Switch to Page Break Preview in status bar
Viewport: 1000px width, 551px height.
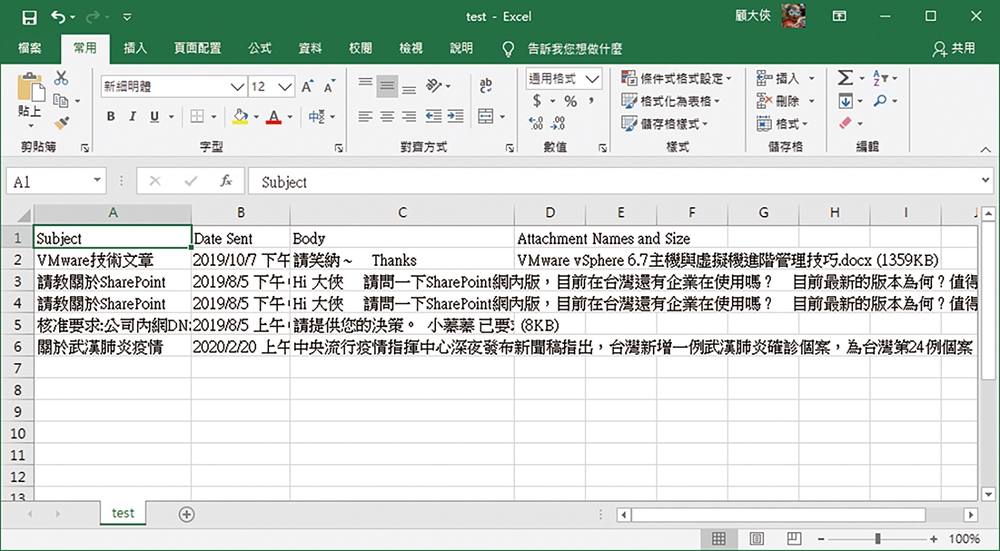tap(794, 539)
